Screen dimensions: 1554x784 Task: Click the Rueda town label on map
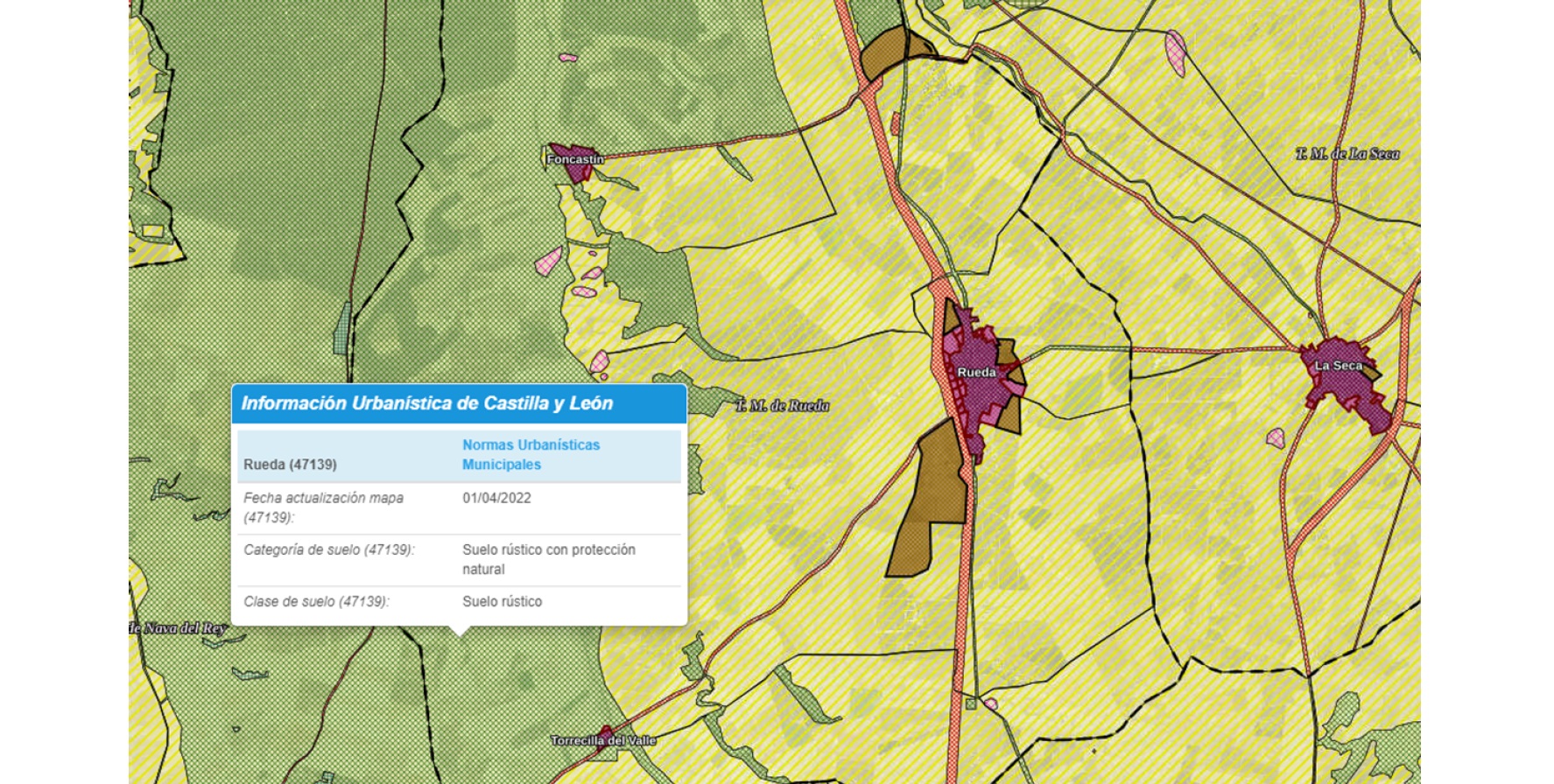click(x=975, y=372)
